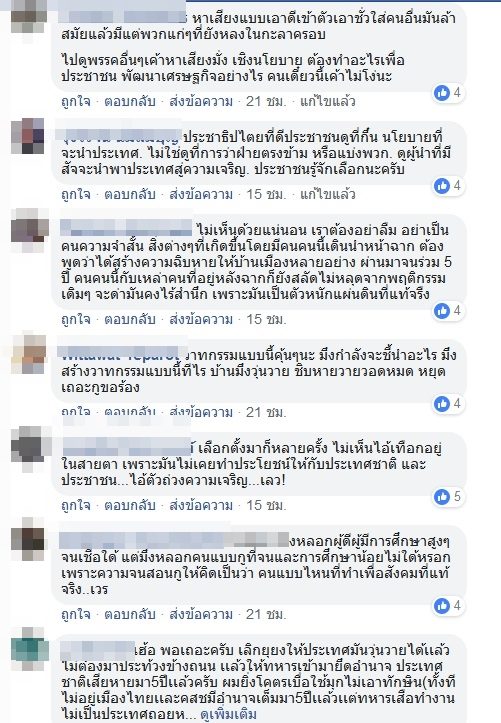Click ตอบกลับ under the ไม่เห็นด้วยแน่นอน comment

coord(130,319)
